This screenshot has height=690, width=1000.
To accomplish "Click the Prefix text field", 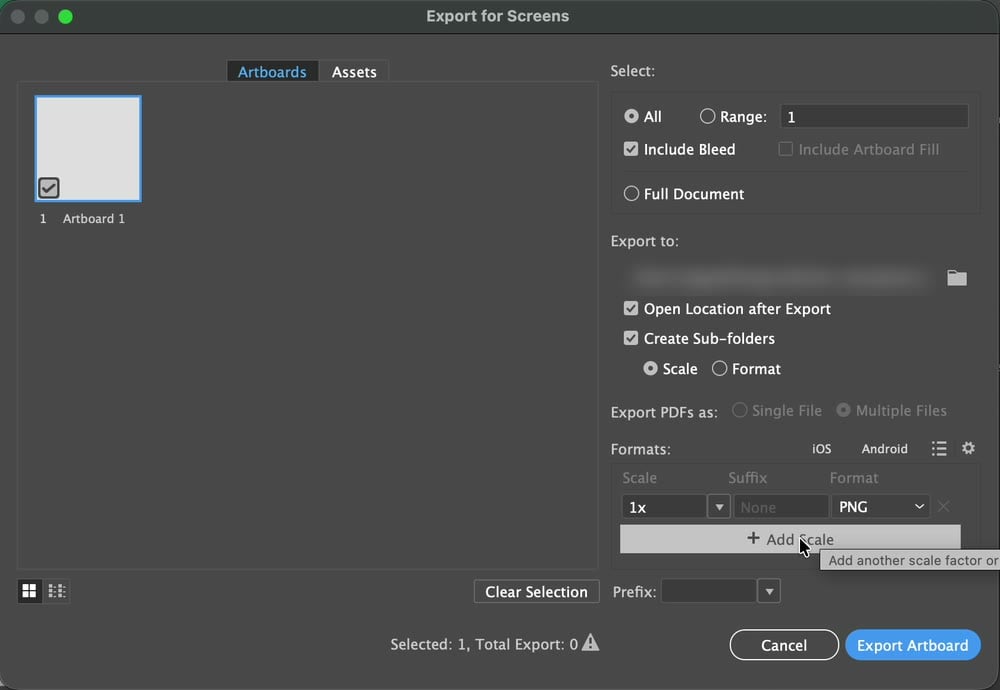I will click(x=709, y=591).
